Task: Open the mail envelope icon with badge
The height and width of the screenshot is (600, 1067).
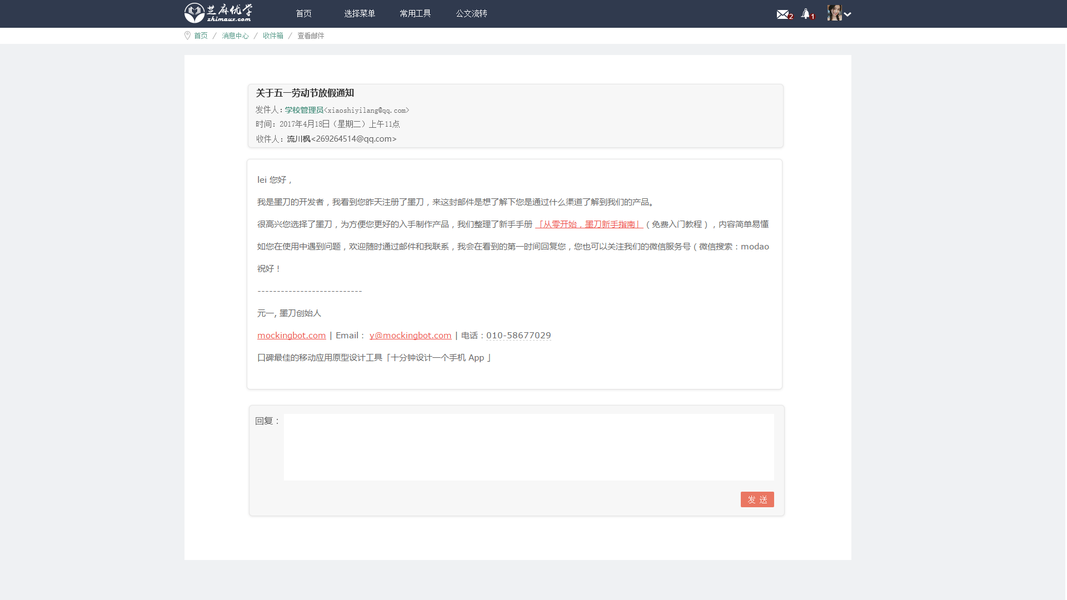Action: click(784, 14)
